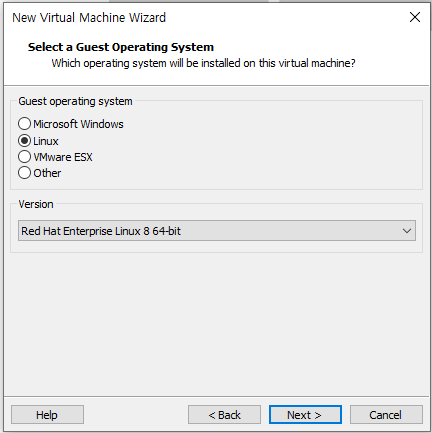Click the 'New Virtual Machine Wizard' title text

89,17
